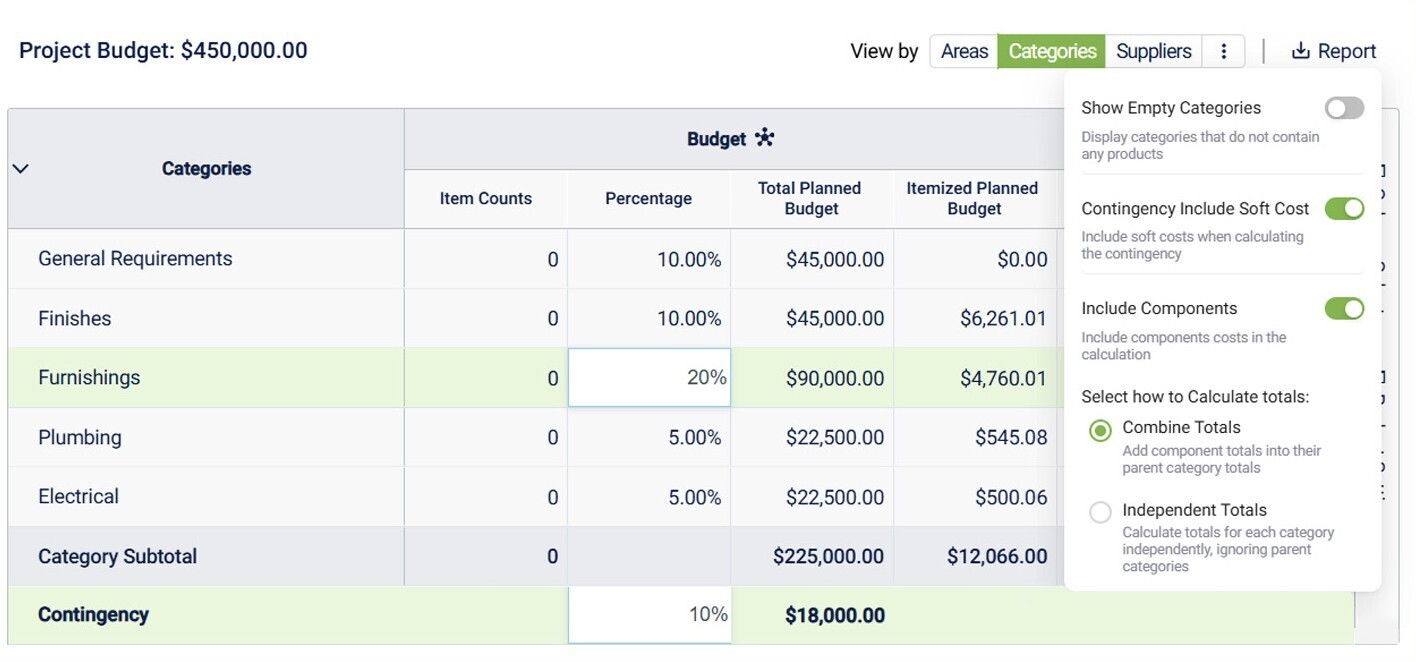The image size is (1416, 662).
Task: Select the Categories view tab
Action: click(1052, 51)
